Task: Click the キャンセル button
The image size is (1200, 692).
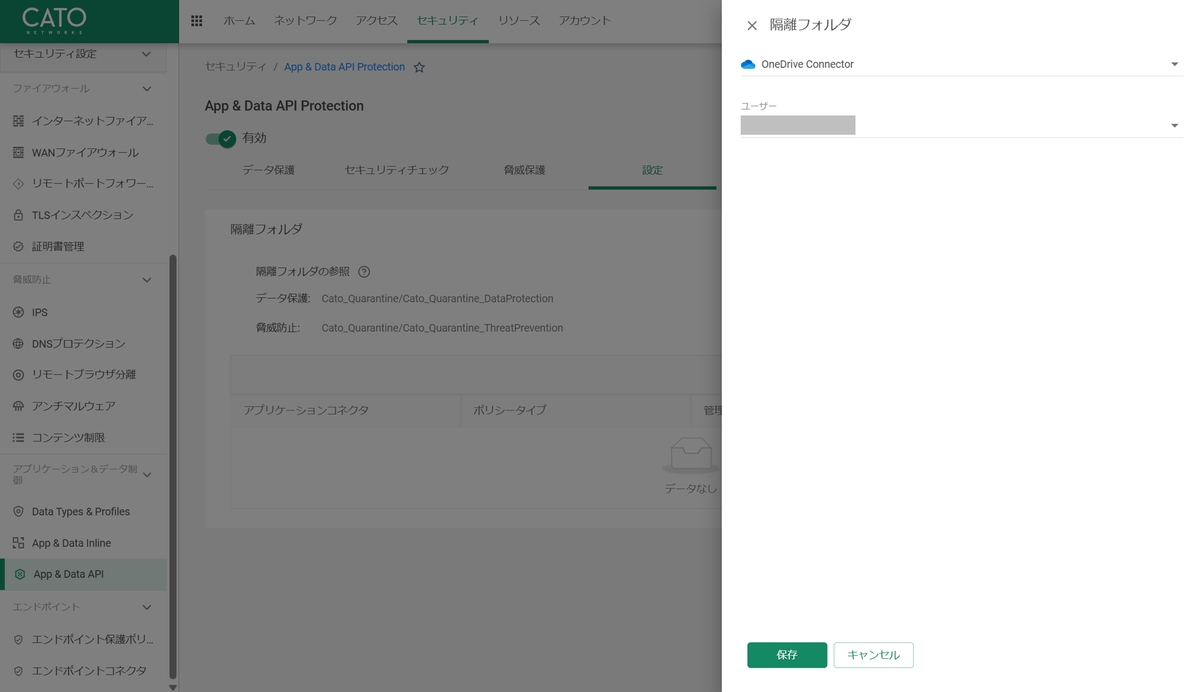Action: coord(873,655)
